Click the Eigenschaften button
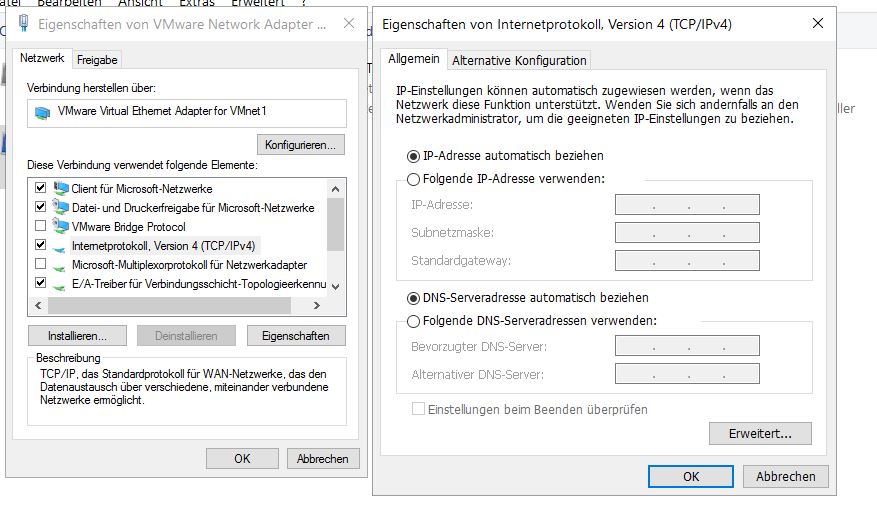Image resolution: width=877 pixels, height=517 pixels. (295, 336)
